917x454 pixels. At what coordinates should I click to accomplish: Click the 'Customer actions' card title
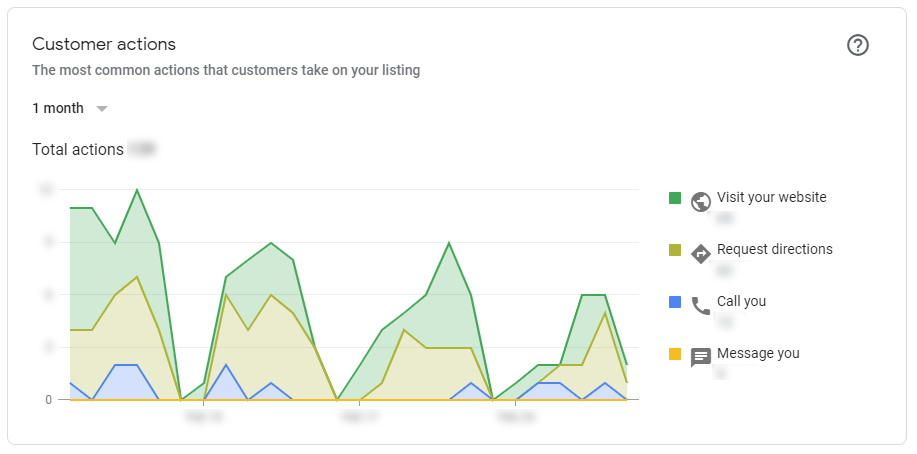coord(104,44)
